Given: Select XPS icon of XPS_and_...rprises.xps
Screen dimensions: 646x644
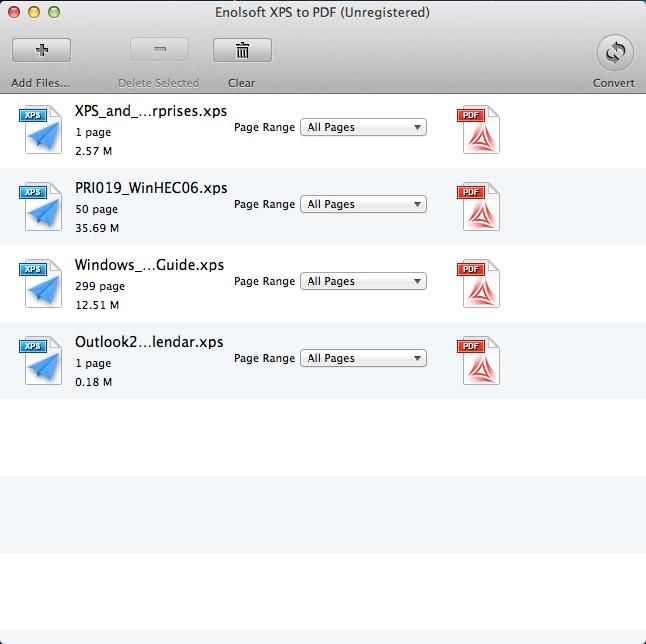Looking at the screenshot, I should pos(40,129).
